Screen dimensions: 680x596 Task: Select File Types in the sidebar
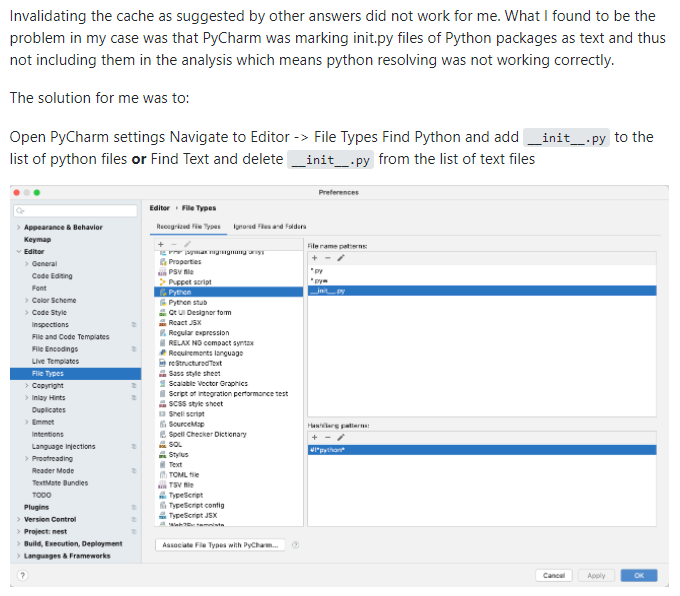(x=75, y=373)
